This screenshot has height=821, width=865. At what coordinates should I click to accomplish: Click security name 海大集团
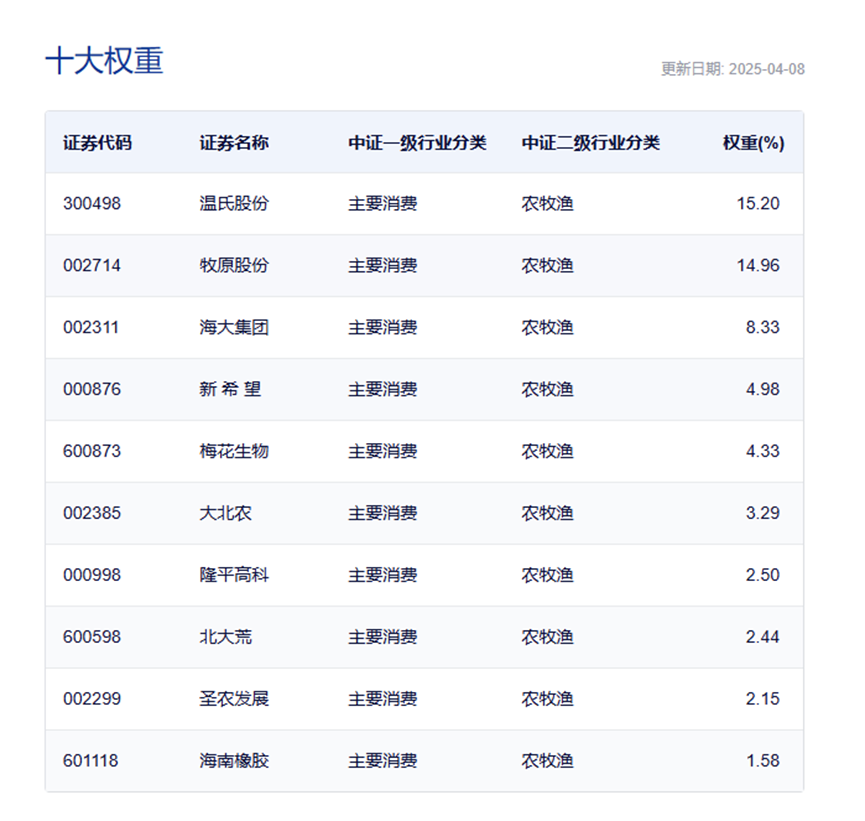(234, 327)
